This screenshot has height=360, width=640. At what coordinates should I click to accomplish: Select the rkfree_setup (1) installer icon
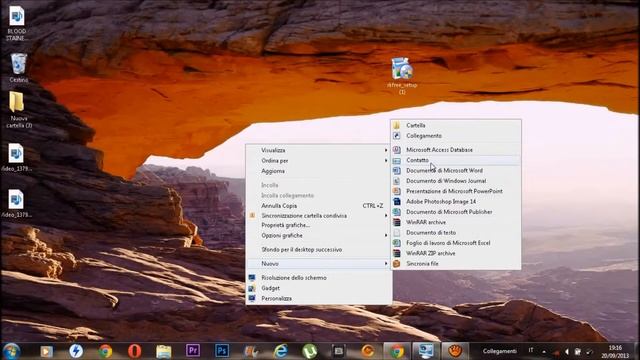402,76
